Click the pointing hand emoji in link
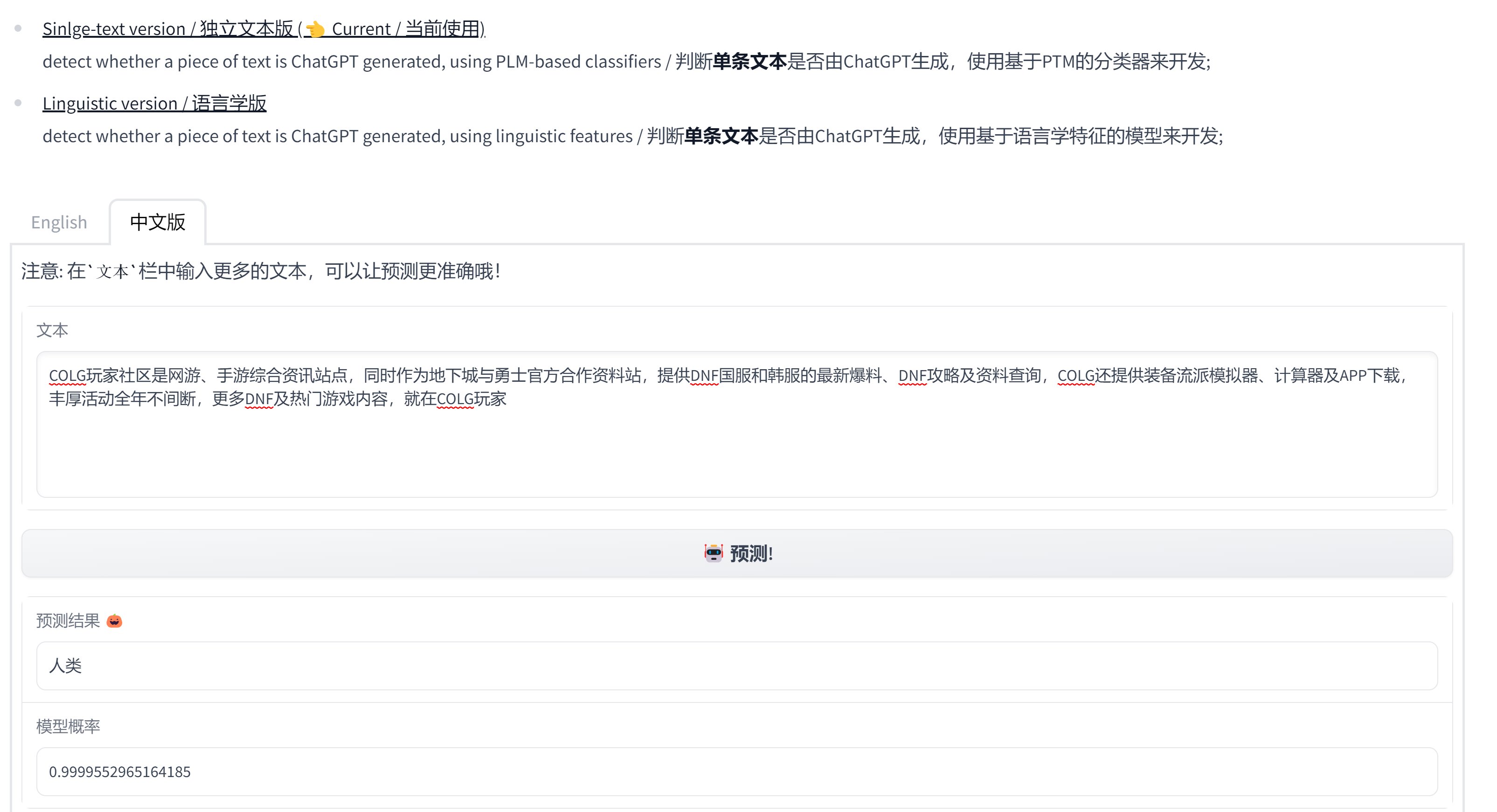The width and height of the screenshot is (1497, 812). click(315, 29)
